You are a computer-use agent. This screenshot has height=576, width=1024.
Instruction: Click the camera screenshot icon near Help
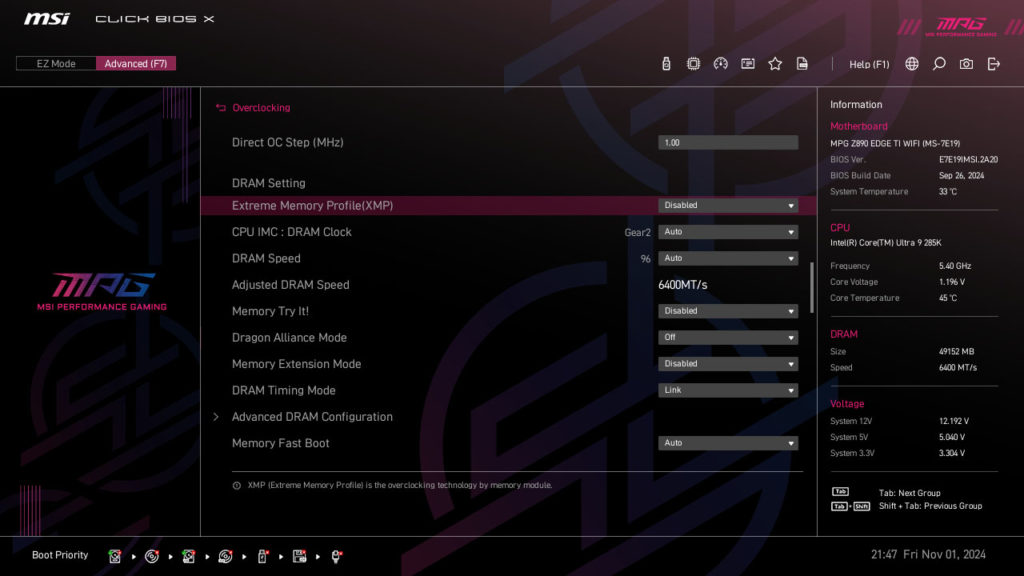click(966, 63)
